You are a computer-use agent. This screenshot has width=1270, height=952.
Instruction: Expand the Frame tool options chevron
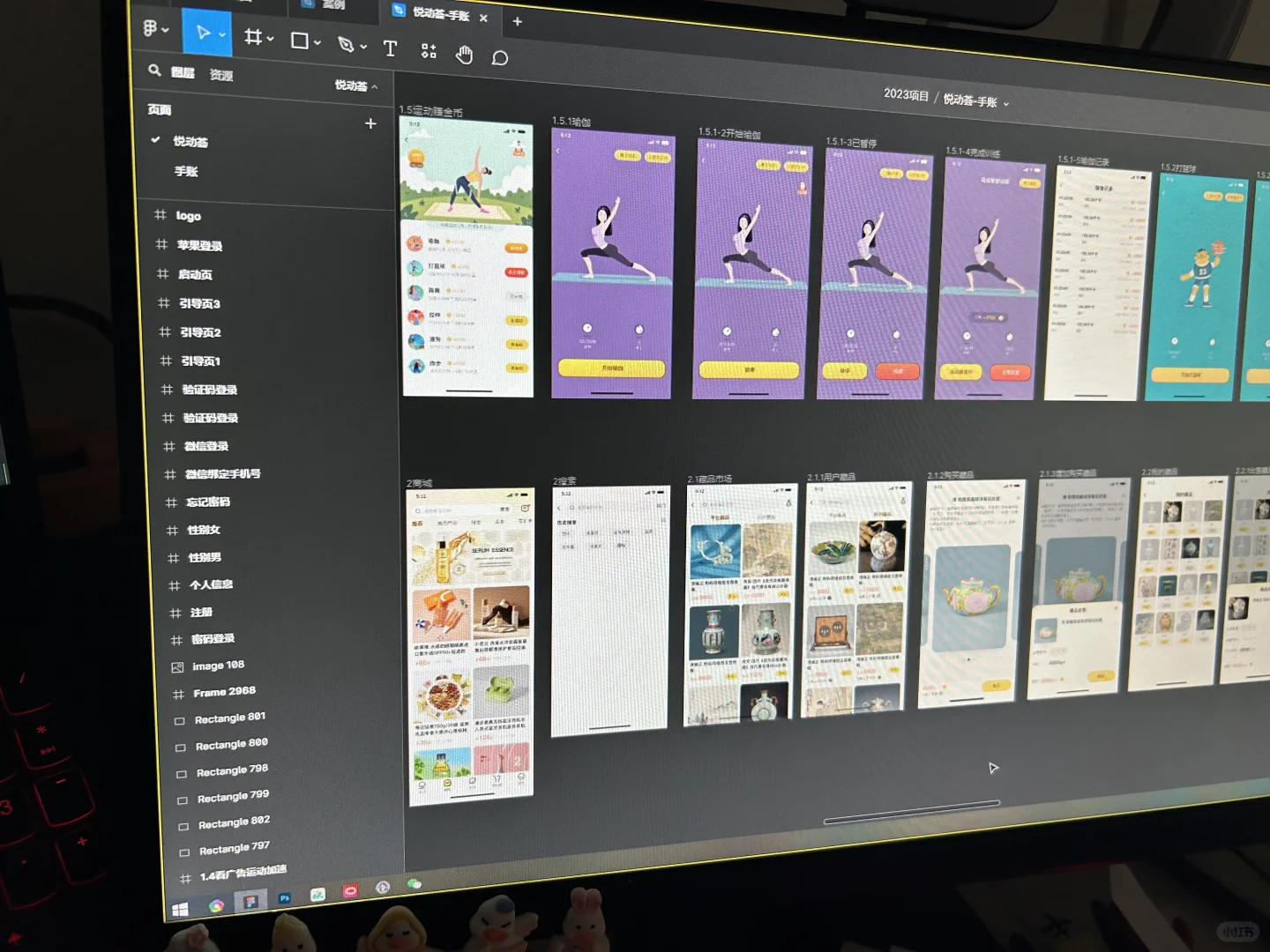(271, 39)
